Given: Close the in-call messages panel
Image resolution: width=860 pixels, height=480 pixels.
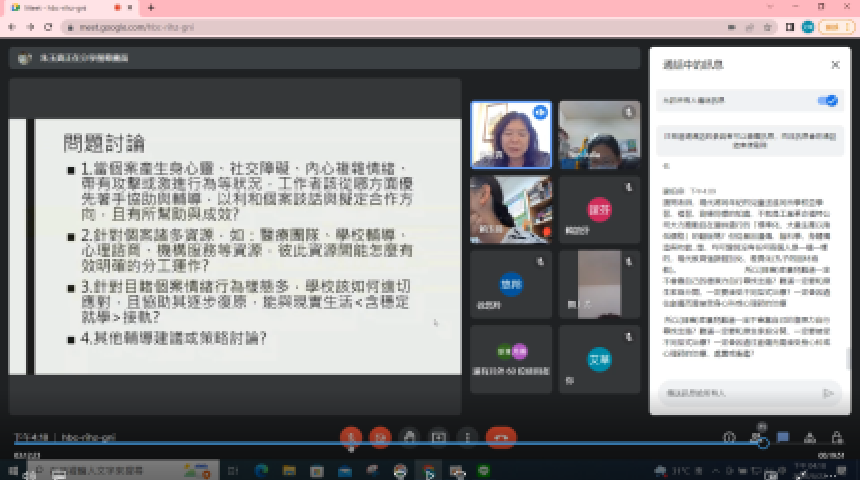Looking at the screenshot, I should (835, 65).
